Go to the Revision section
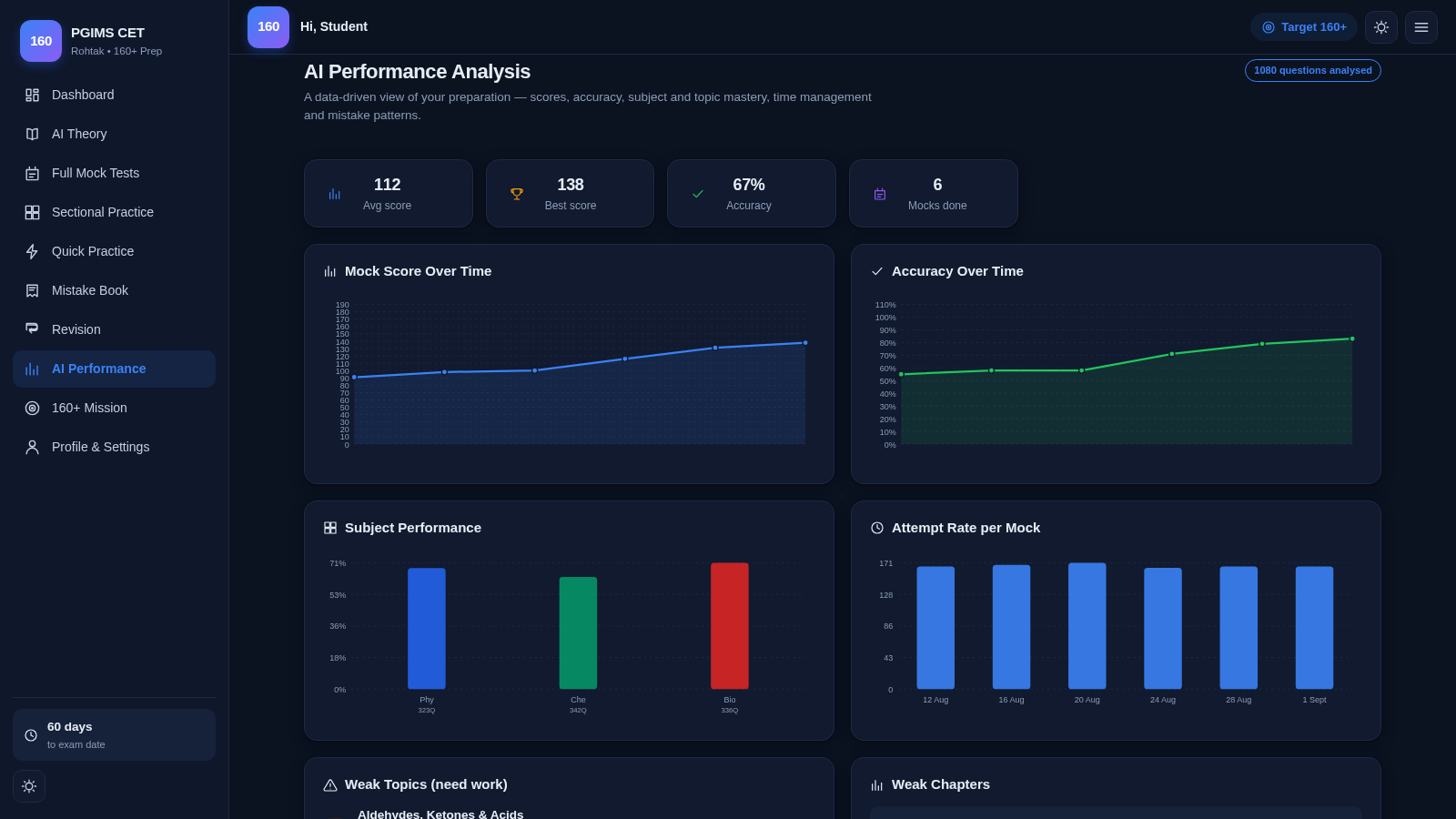The width and height of the screenshot is (1456, 819). click(x=114, y=329)
